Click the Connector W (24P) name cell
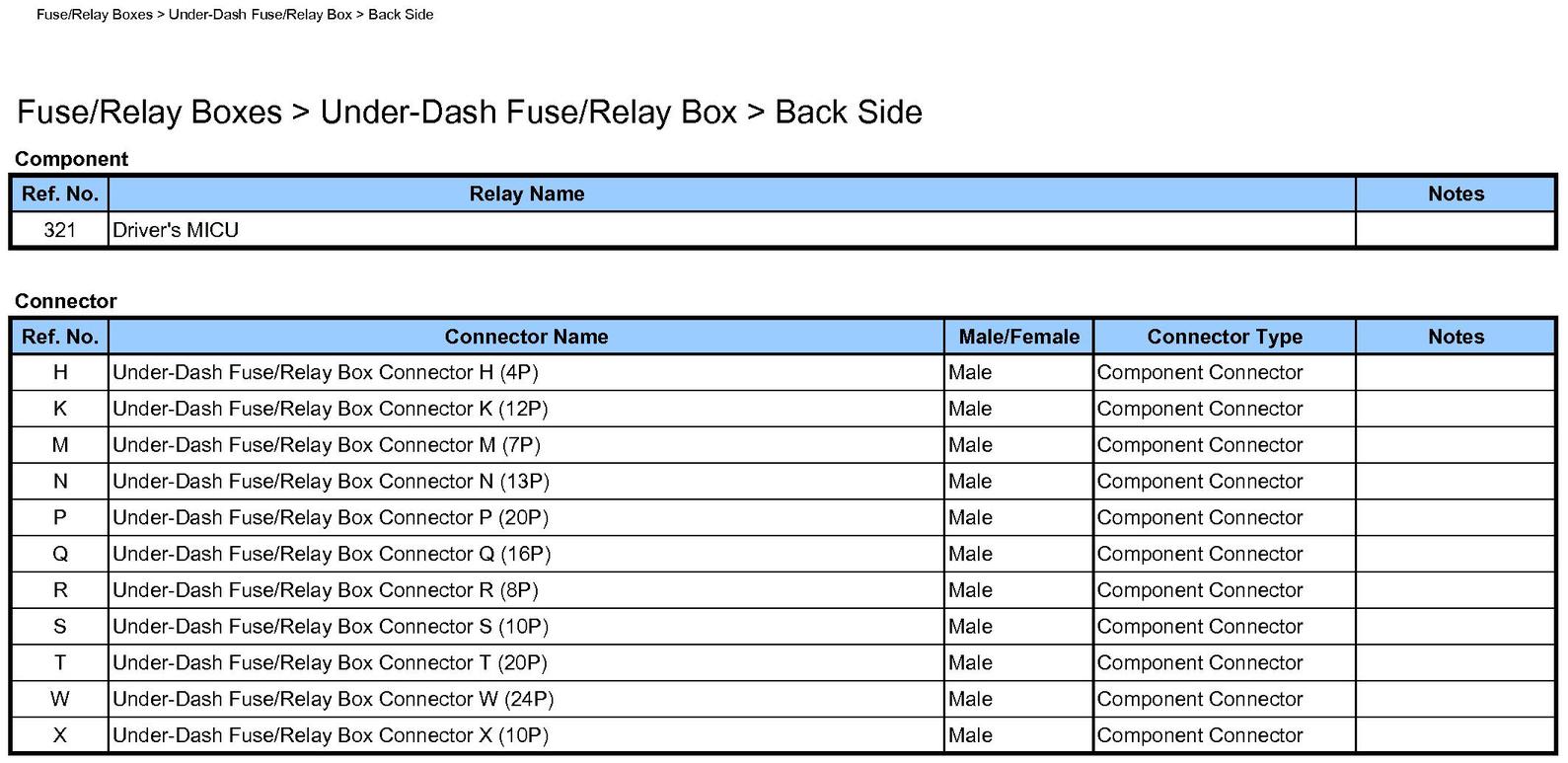The image size is (1568, 763). [x=333, y=699]
